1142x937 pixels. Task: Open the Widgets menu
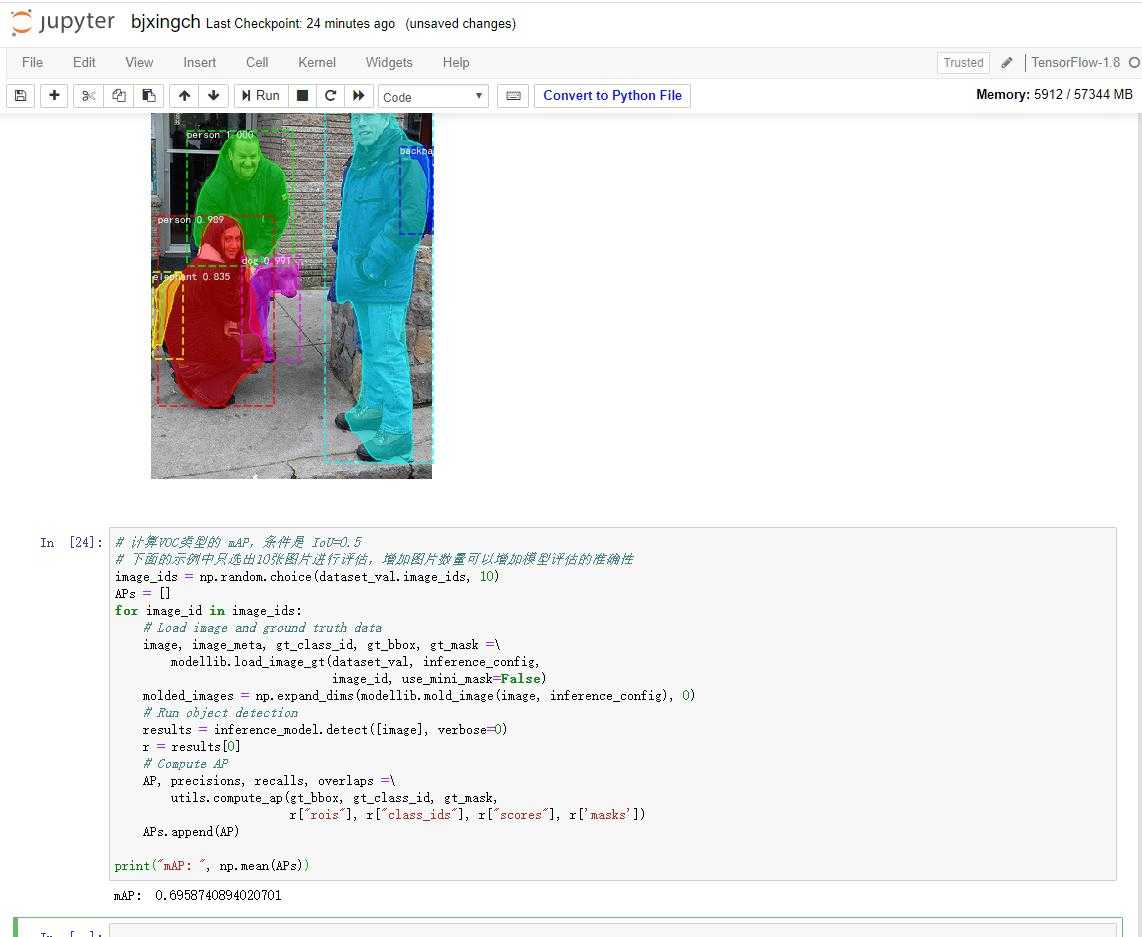(x=389, y=63)
